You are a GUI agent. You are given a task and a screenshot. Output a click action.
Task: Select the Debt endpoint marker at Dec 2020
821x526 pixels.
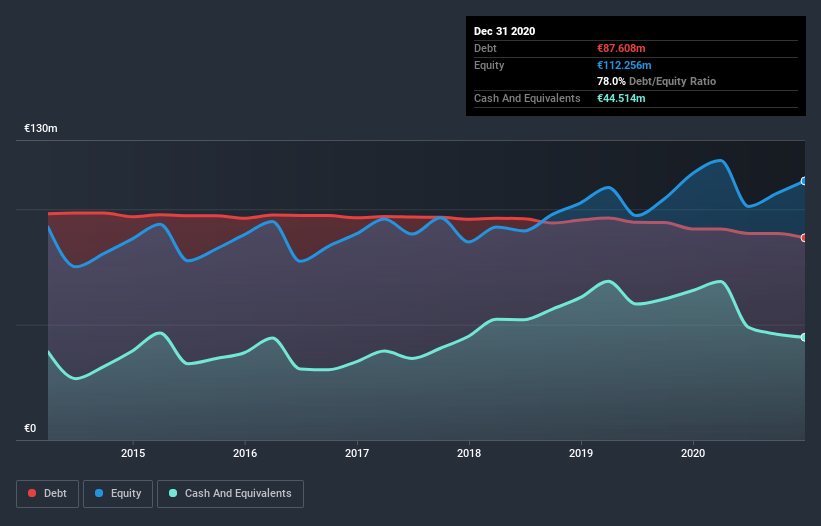804,238
